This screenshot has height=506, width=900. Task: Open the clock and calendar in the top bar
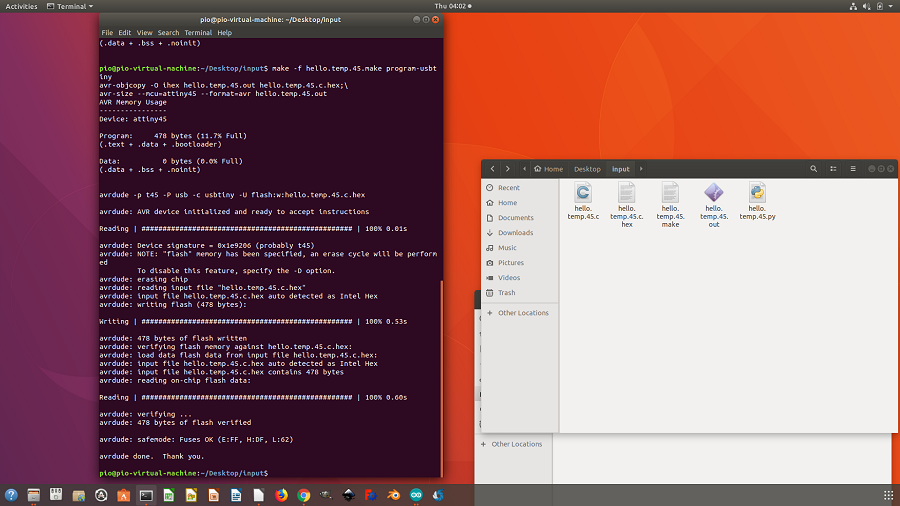point(453,6)
